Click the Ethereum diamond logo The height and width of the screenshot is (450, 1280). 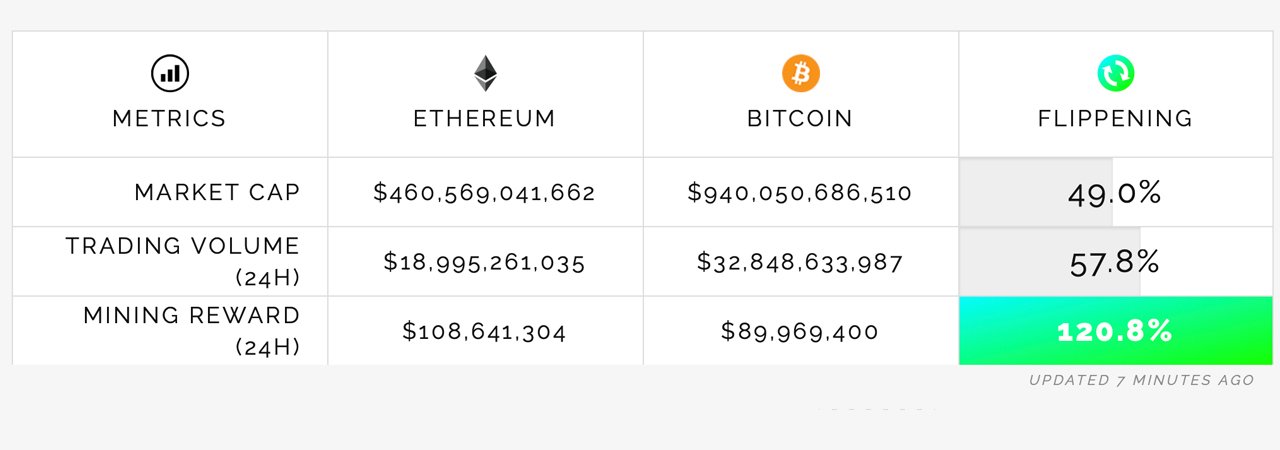coord(485,73)
